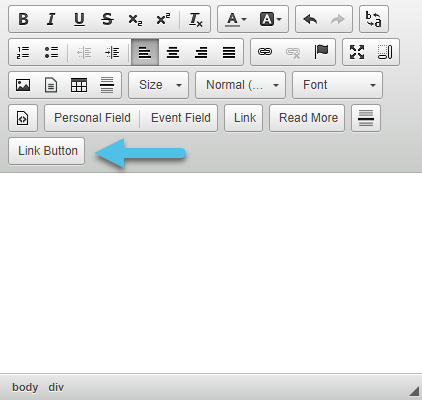Toggle Justify alignment
The height and width of the screenshot is (400, 422).
click(x=229, y=52)
